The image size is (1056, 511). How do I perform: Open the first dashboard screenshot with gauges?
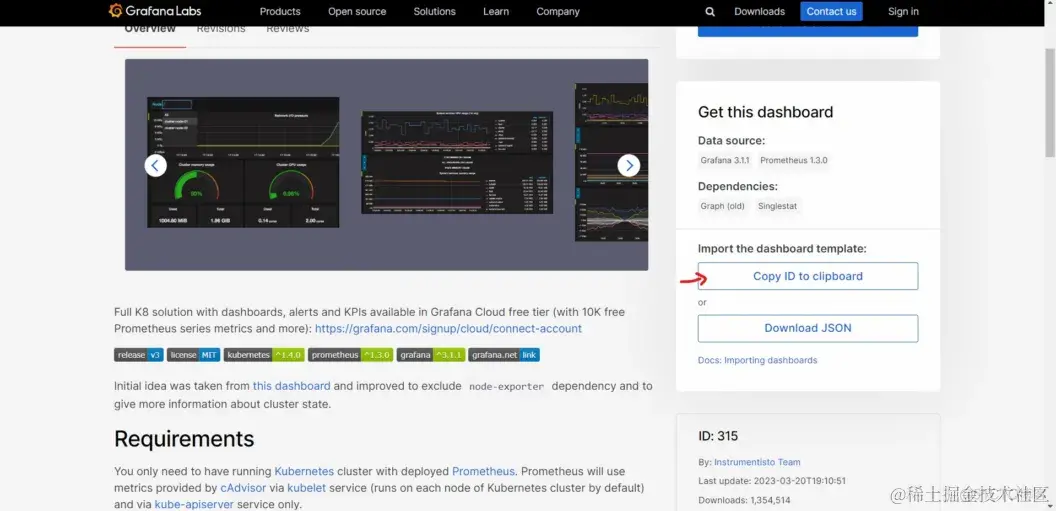click(243, 162)
